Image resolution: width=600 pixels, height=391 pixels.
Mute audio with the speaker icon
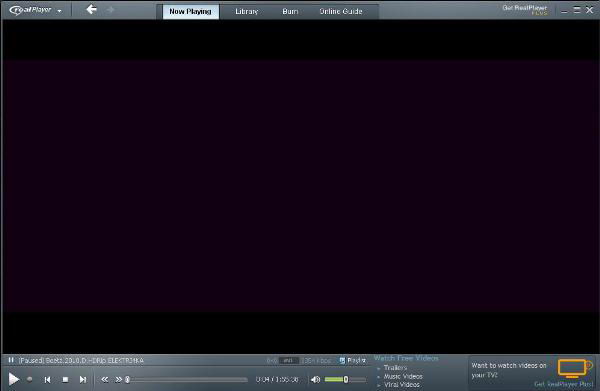click(x=315, y=380)
